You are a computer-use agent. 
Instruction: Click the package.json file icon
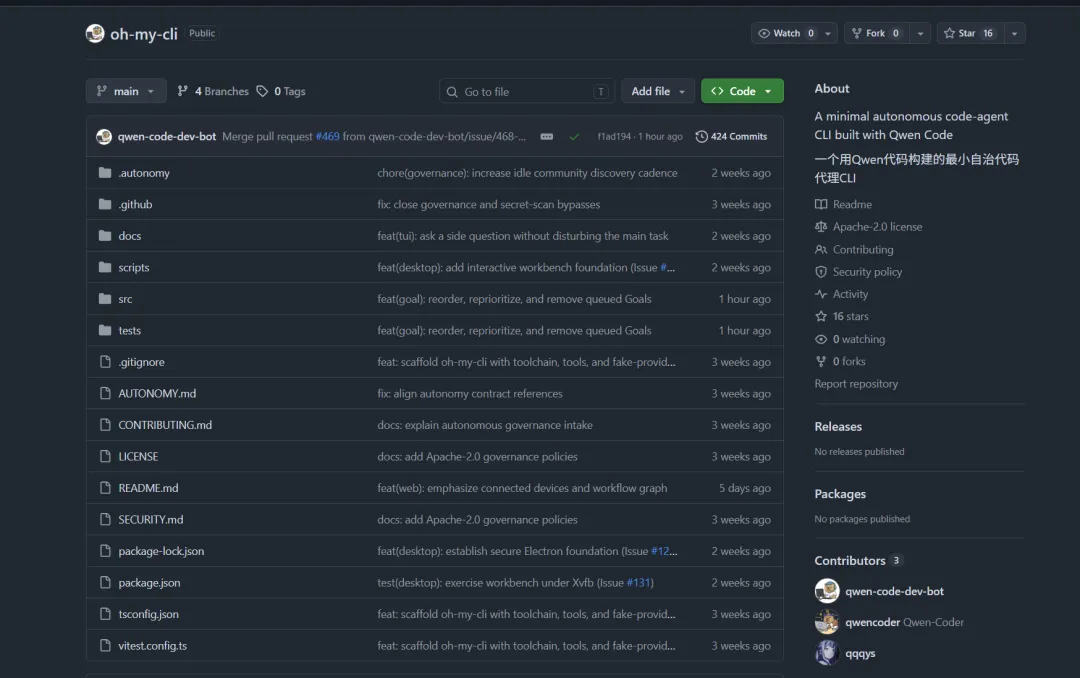tap(105, 582)
